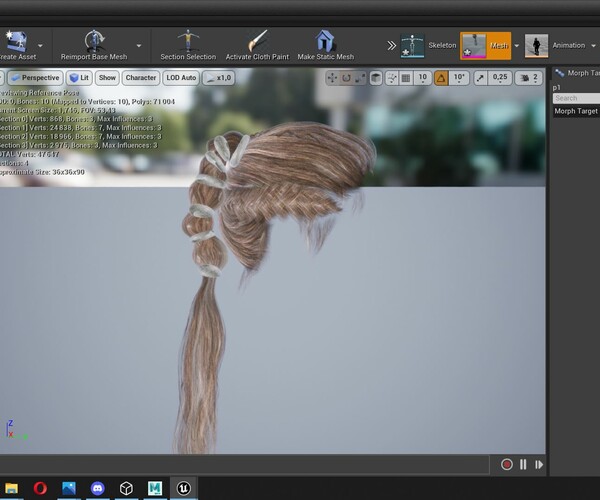
Task: Click the Morph Target search field
Action: click(x=576, y=98)
